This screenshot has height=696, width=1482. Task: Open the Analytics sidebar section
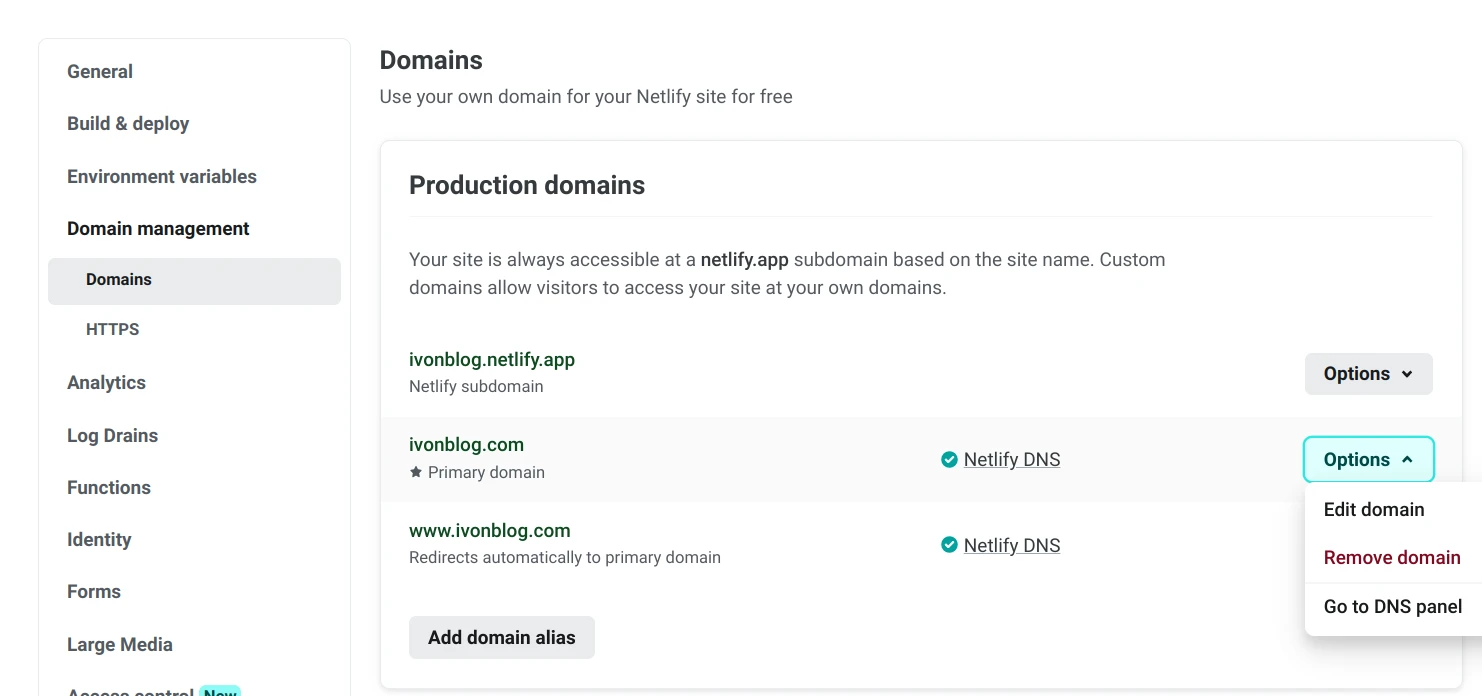point(106,383)
